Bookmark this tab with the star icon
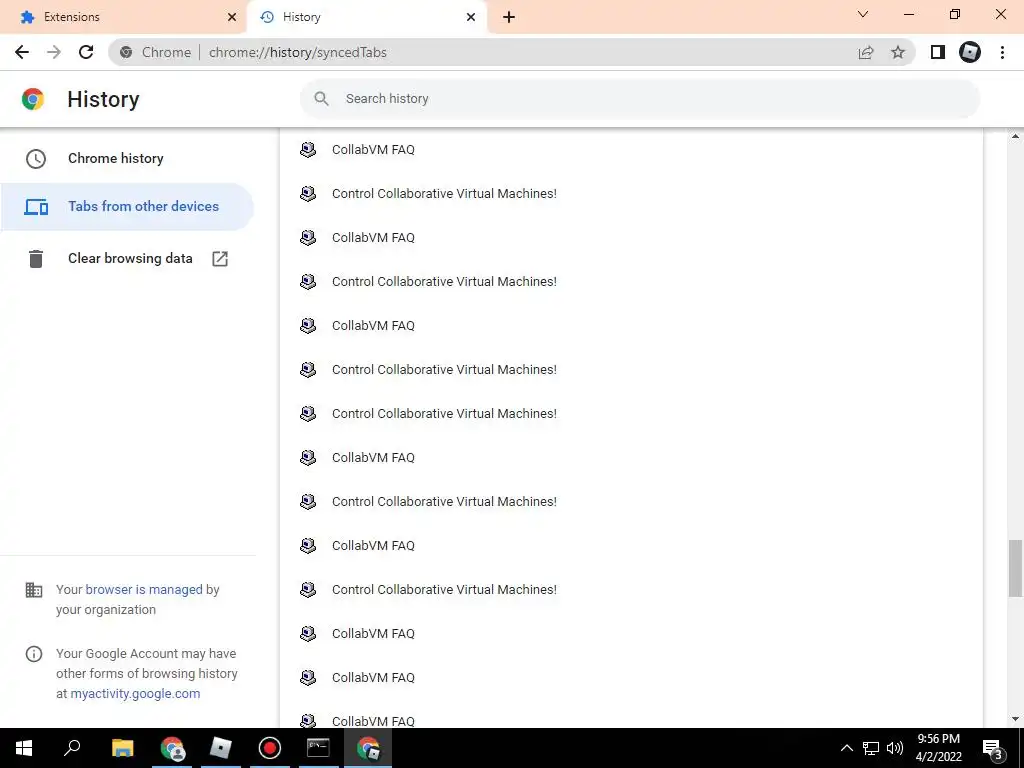This screenshot has width=1024, height=768. point(898,52)
